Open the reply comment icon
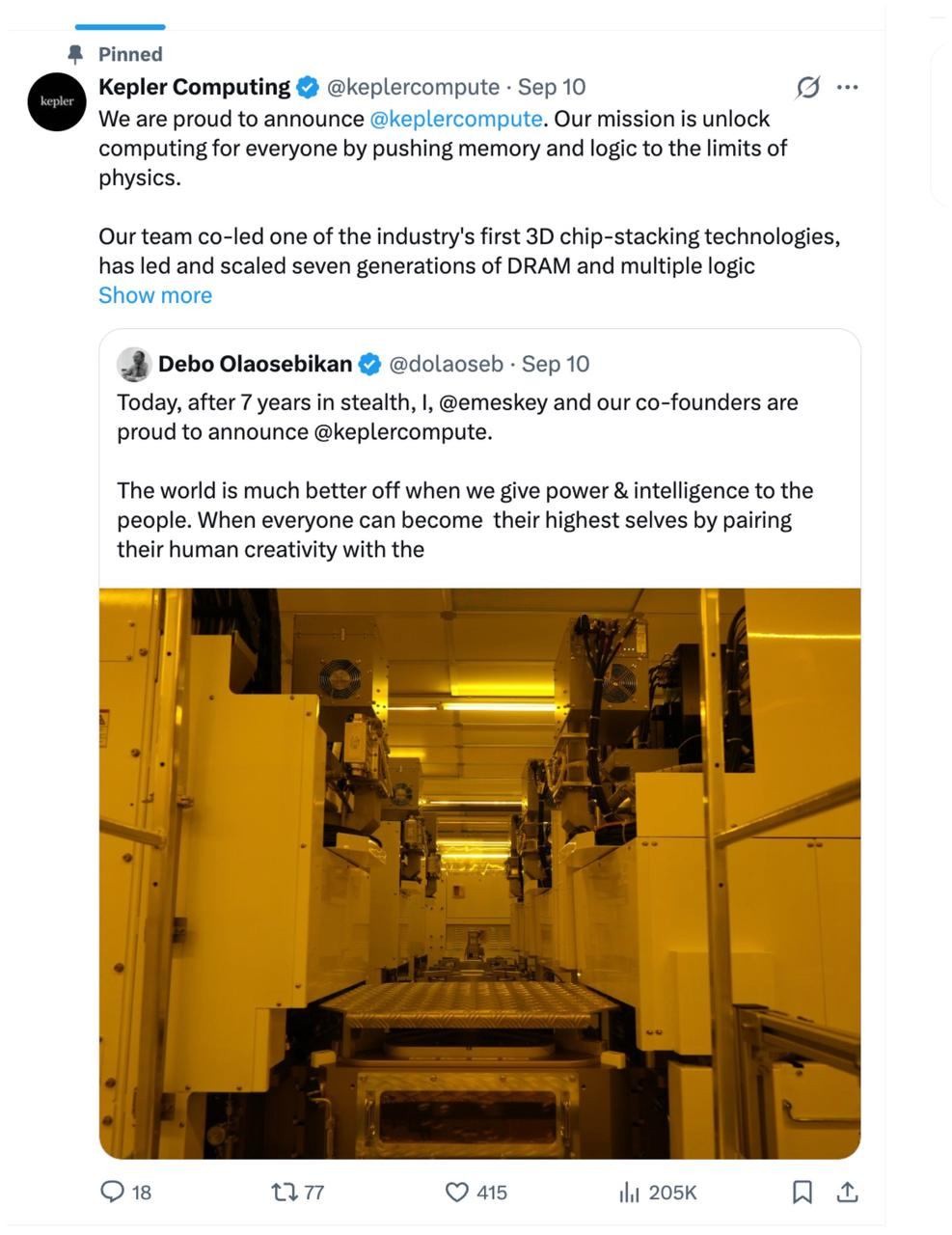This screenshot has height=1235, width=952. click(113, 1193)
